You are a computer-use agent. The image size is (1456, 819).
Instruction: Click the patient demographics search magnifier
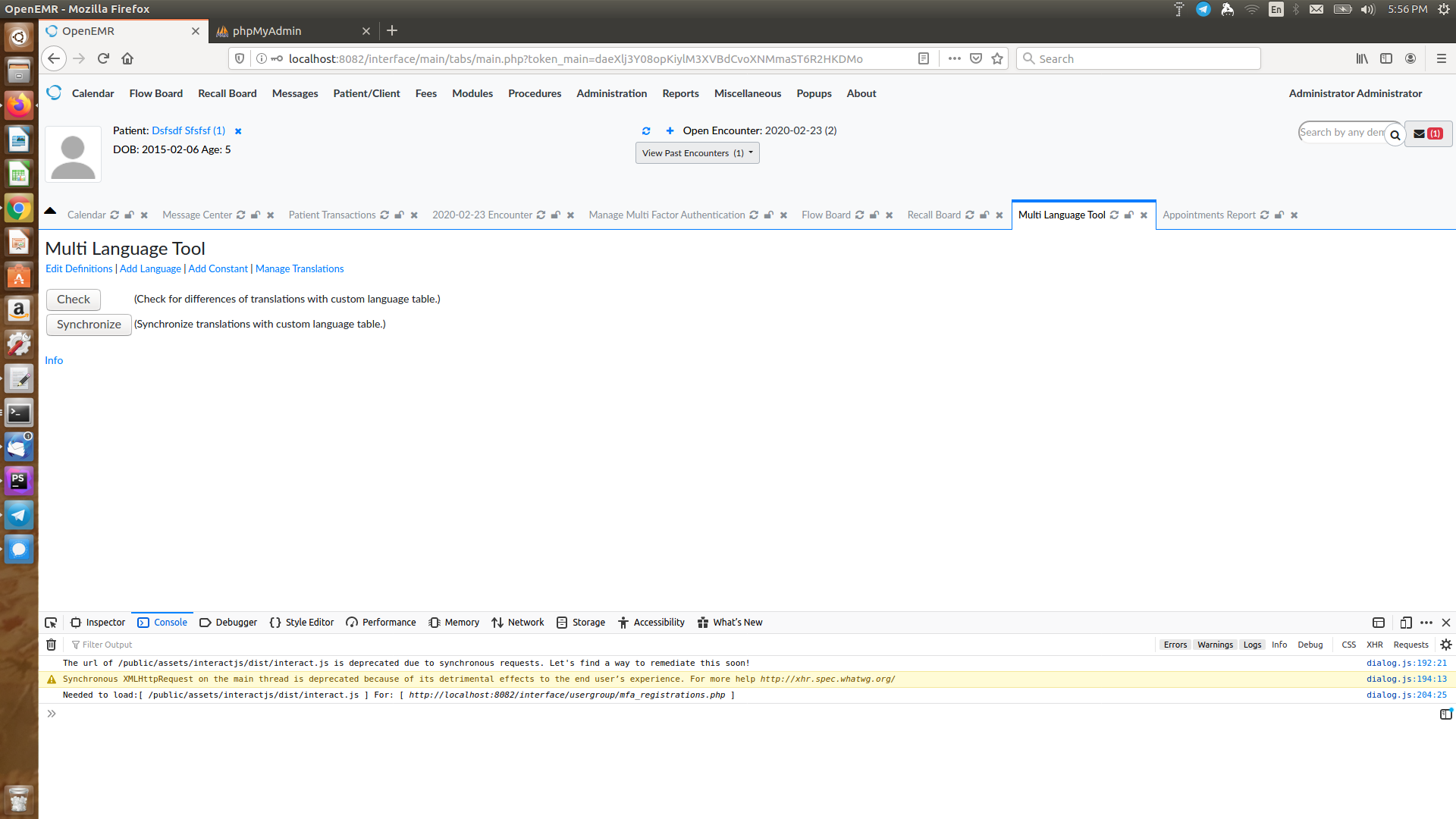1396,136
